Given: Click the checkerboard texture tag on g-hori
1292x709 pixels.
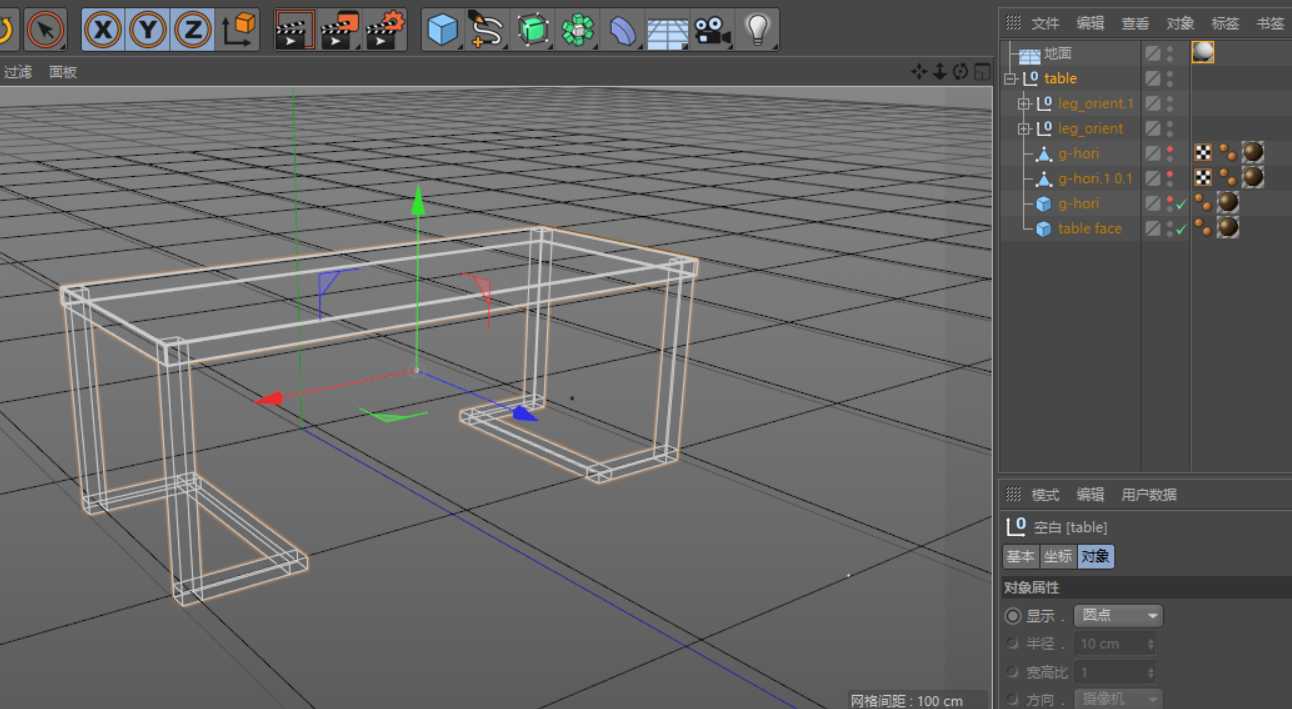Looking at the screenshot, I should tap(1205, 152).
